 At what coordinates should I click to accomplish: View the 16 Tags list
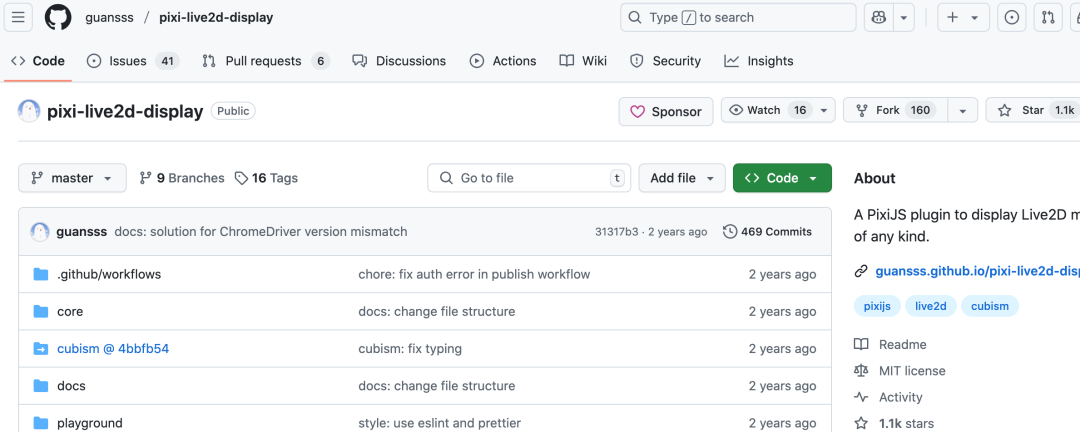pyautogui.click(x=267, y=178)
